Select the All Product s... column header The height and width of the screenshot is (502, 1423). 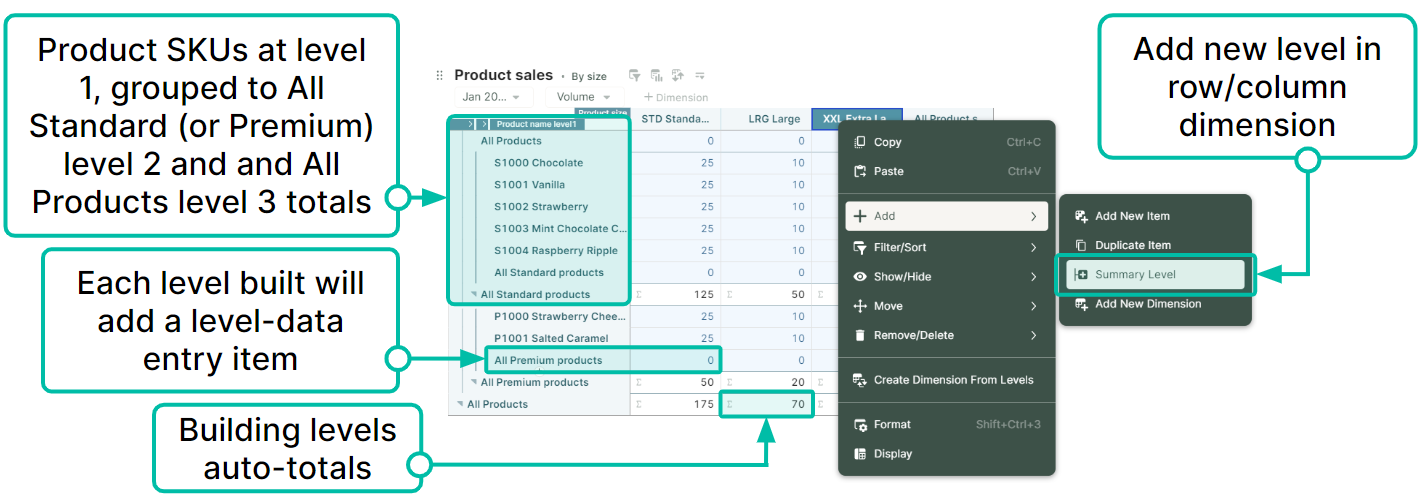click(x=947, y=119)
